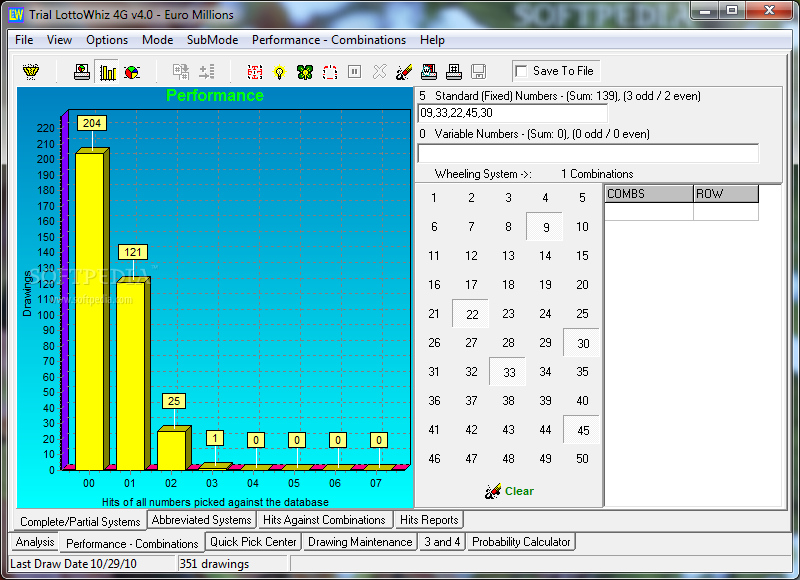Click the empty first row under COMBS

click(648, 212)
